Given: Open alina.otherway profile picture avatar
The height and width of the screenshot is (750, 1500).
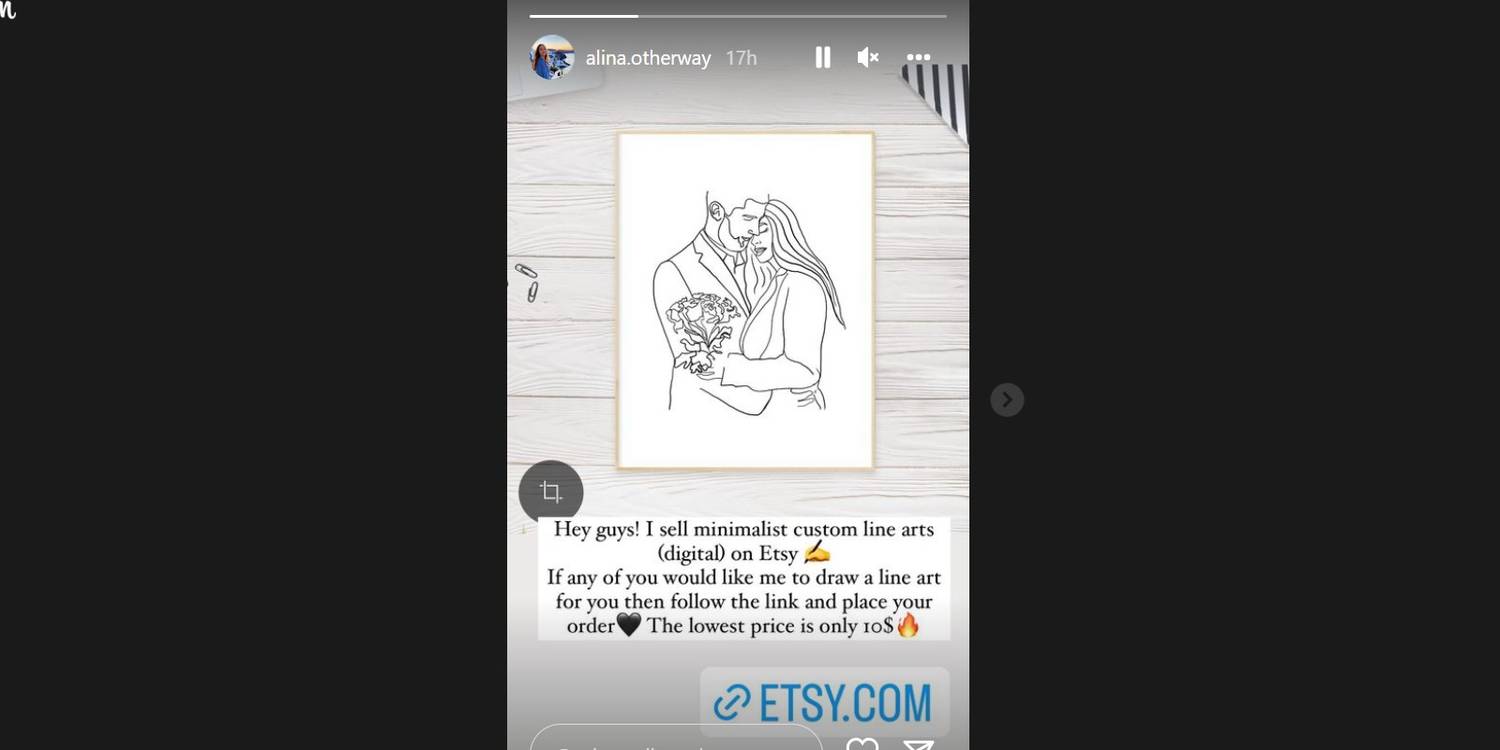Looking at the screenshot, I should click(552, 57).
